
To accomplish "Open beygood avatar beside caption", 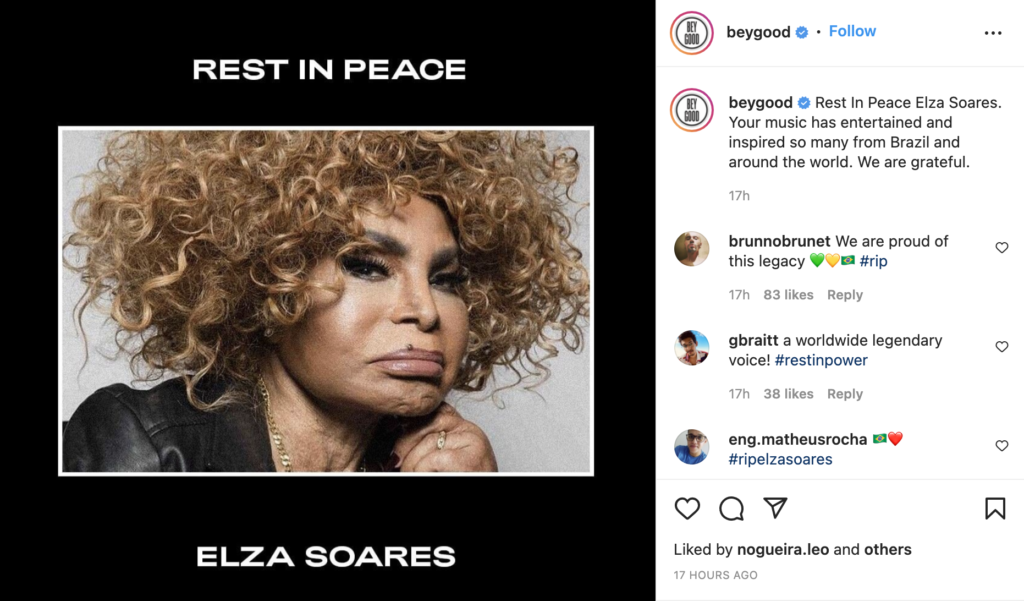I will [692, 110].
